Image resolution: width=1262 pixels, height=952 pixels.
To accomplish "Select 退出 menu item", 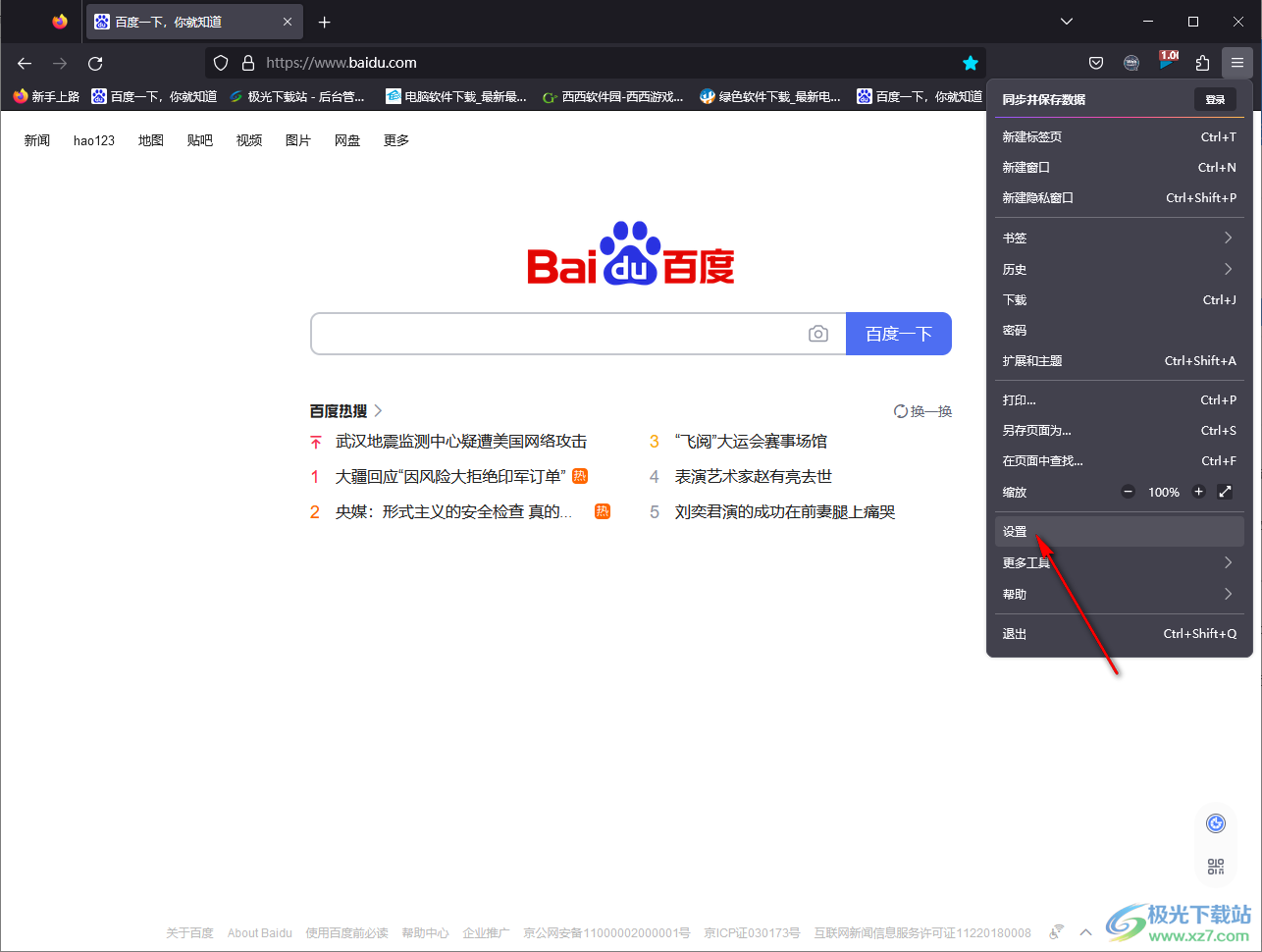I will (1119, 634).
